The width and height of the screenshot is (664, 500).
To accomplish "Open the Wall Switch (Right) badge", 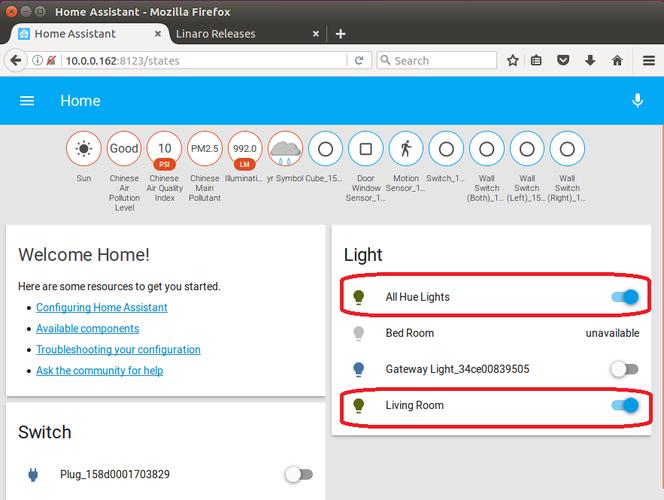I will pos(567,149).
